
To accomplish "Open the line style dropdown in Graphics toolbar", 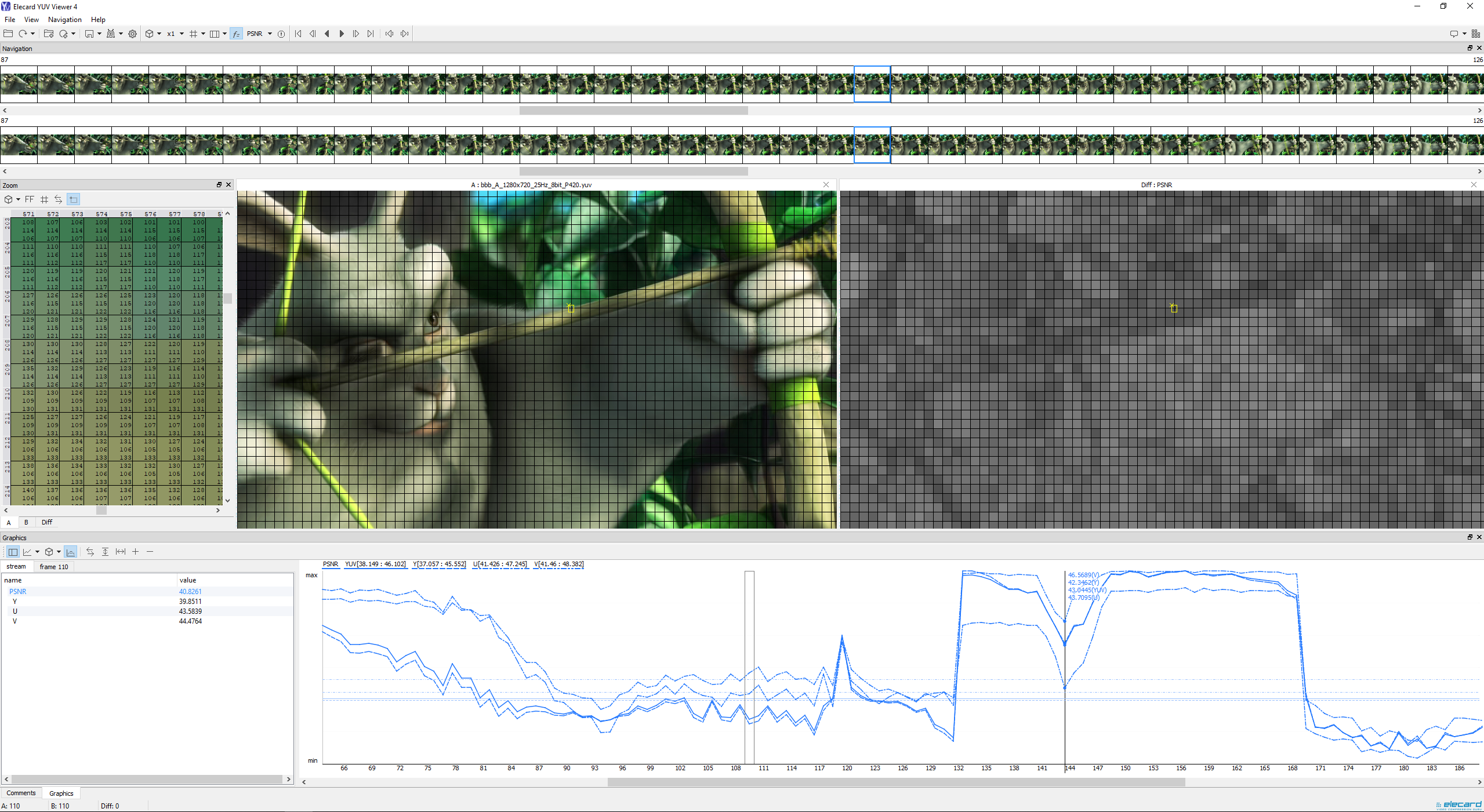I will click(38, 552).
